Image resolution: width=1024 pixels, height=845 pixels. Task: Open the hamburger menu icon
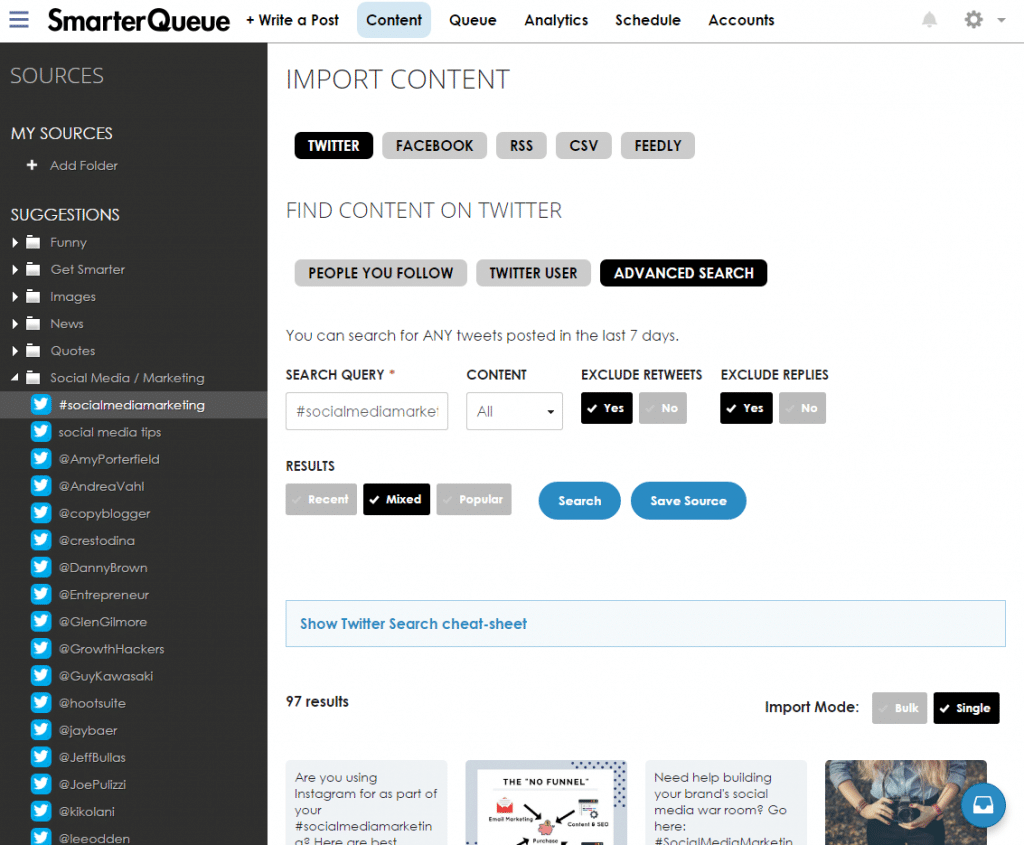[19, 19]
